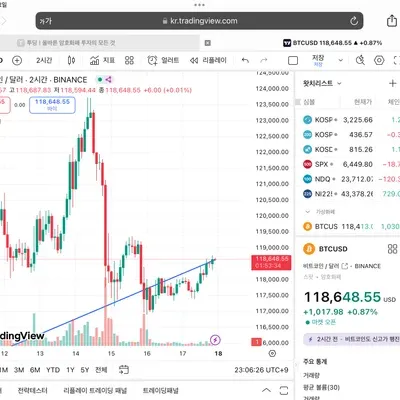Start bar replay with 리플레이
The width and height of the screenshot is (400, 400).
tap(208, 60)
